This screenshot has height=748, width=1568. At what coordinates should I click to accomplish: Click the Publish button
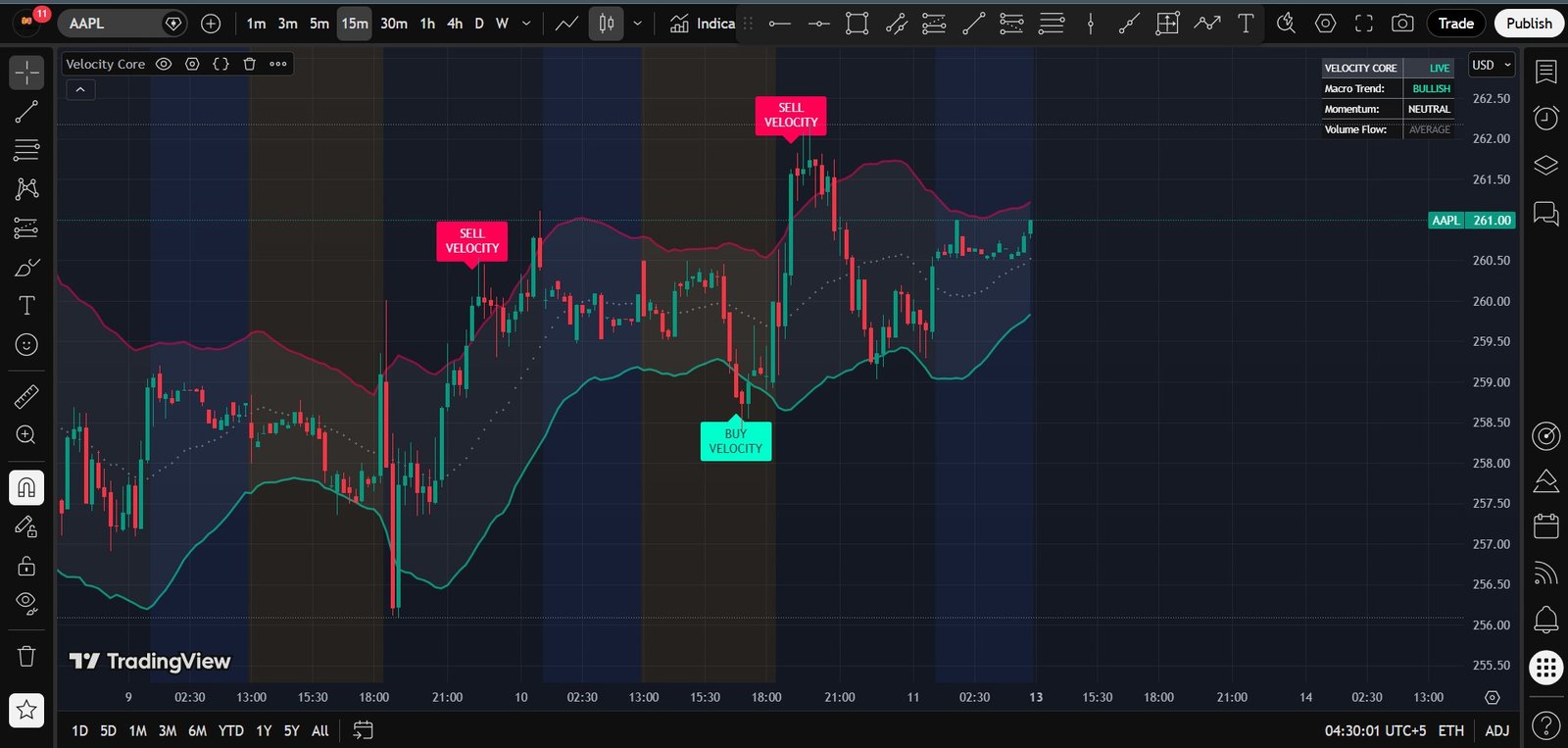pyautogui.click(x=1529, y=24)
